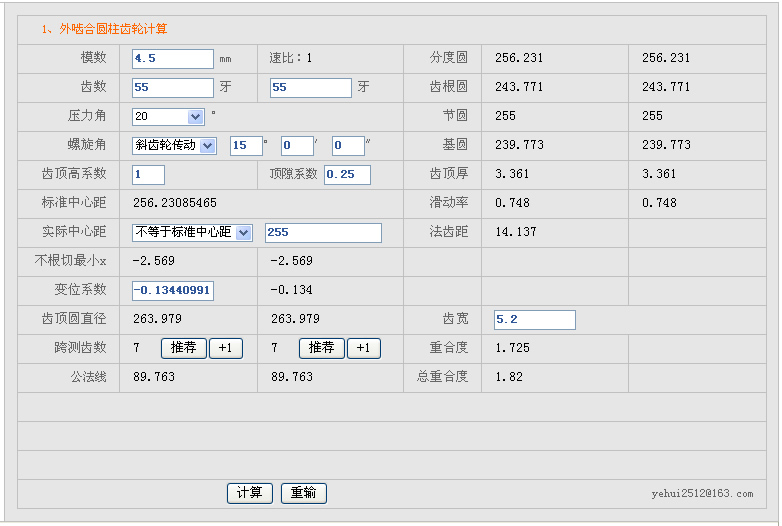Click the 总重合度 value 1.82

coord(509,377)
